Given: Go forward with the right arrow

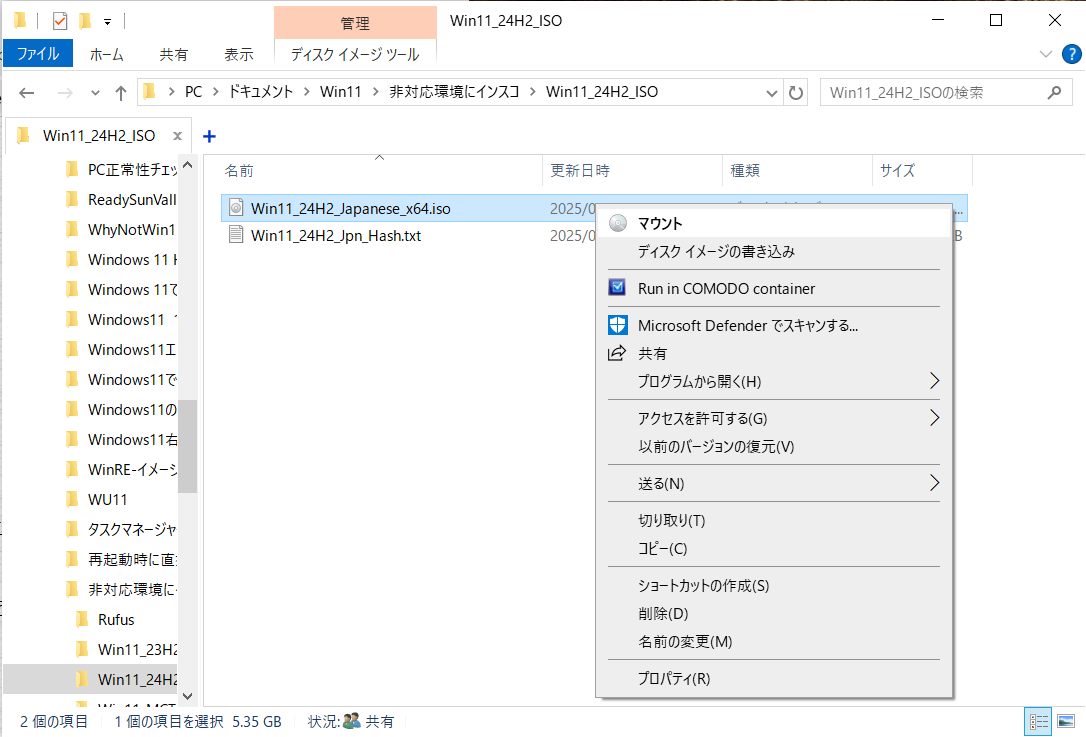Looking at the screenshot, I should click(x=65, y=93).
